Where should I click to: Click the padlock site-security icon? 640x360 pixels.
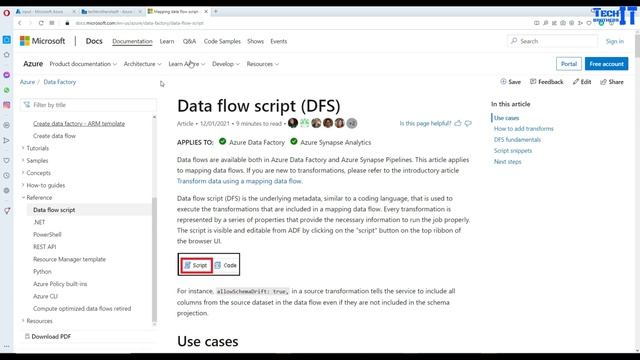pyautogui.click(x=67, y=23)
